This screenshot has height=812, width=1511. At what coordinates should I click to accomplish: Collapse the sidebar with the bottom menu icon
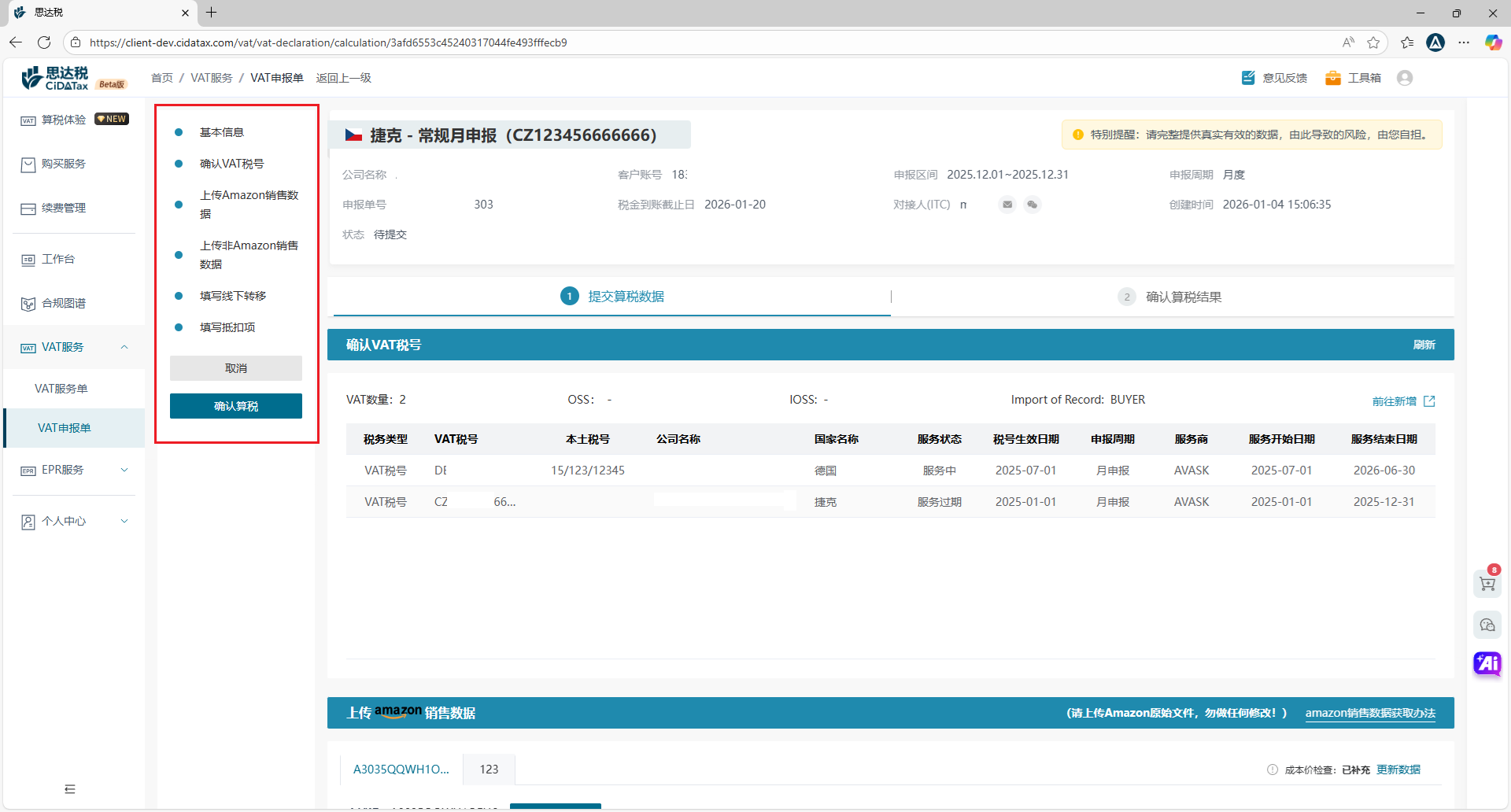click(70, 789)
